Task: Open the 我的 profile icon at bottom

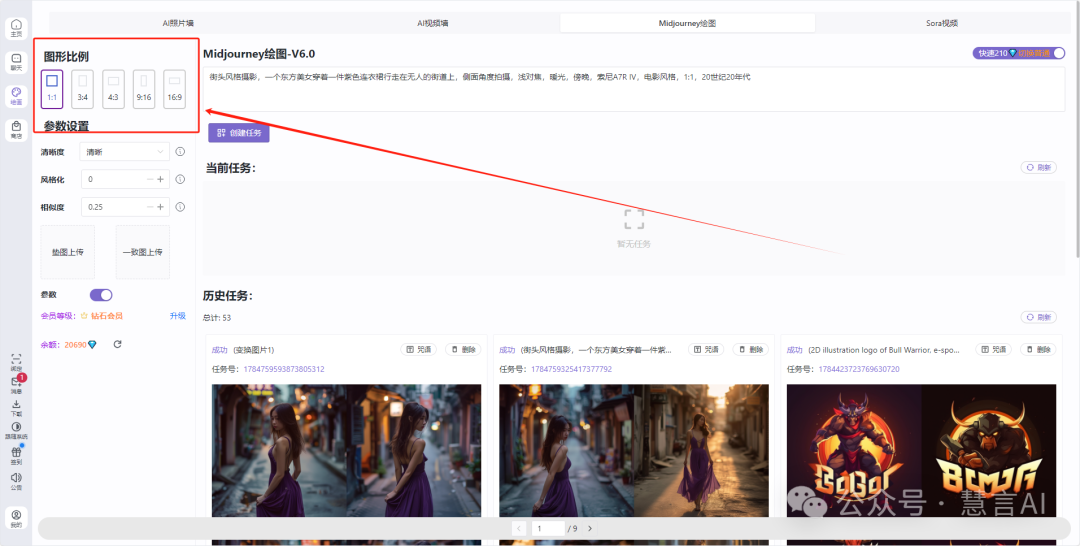Action: click(x=16, y=517)
